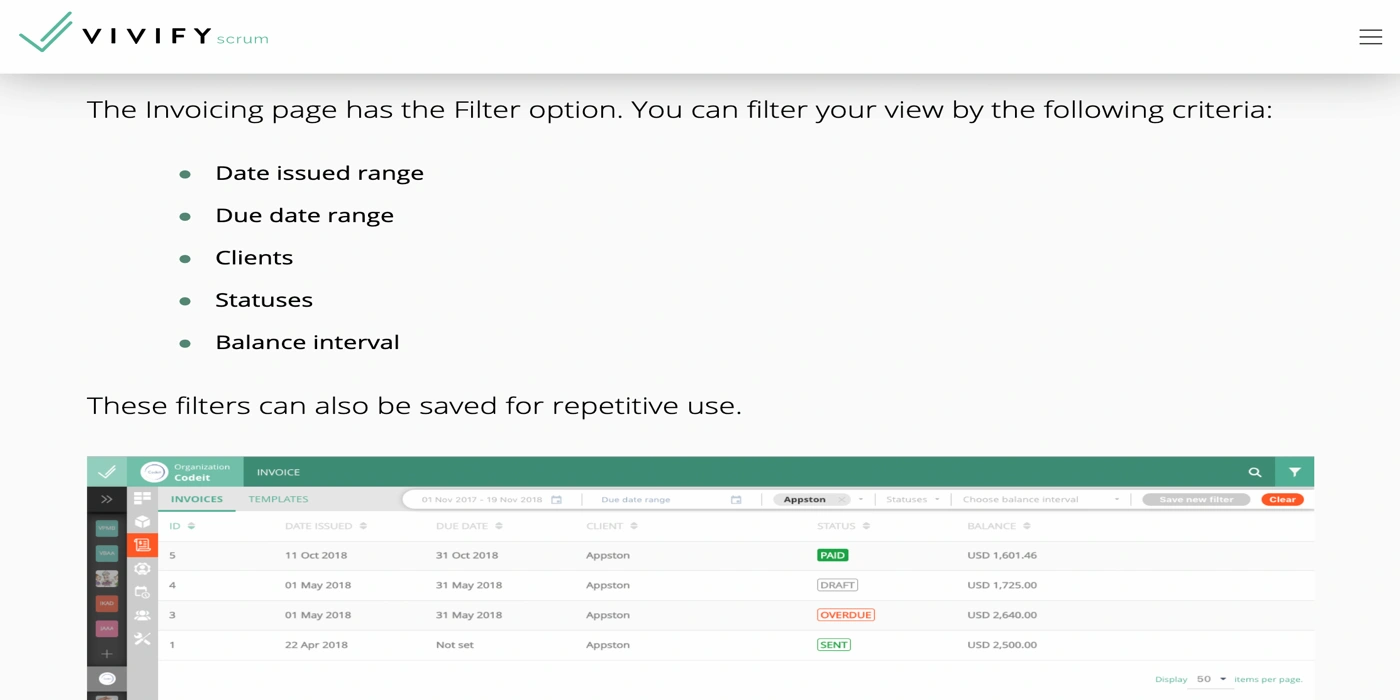Switch to the Templates tab
The height and width of the screenshot is (700, 1400).
point(278,499)
